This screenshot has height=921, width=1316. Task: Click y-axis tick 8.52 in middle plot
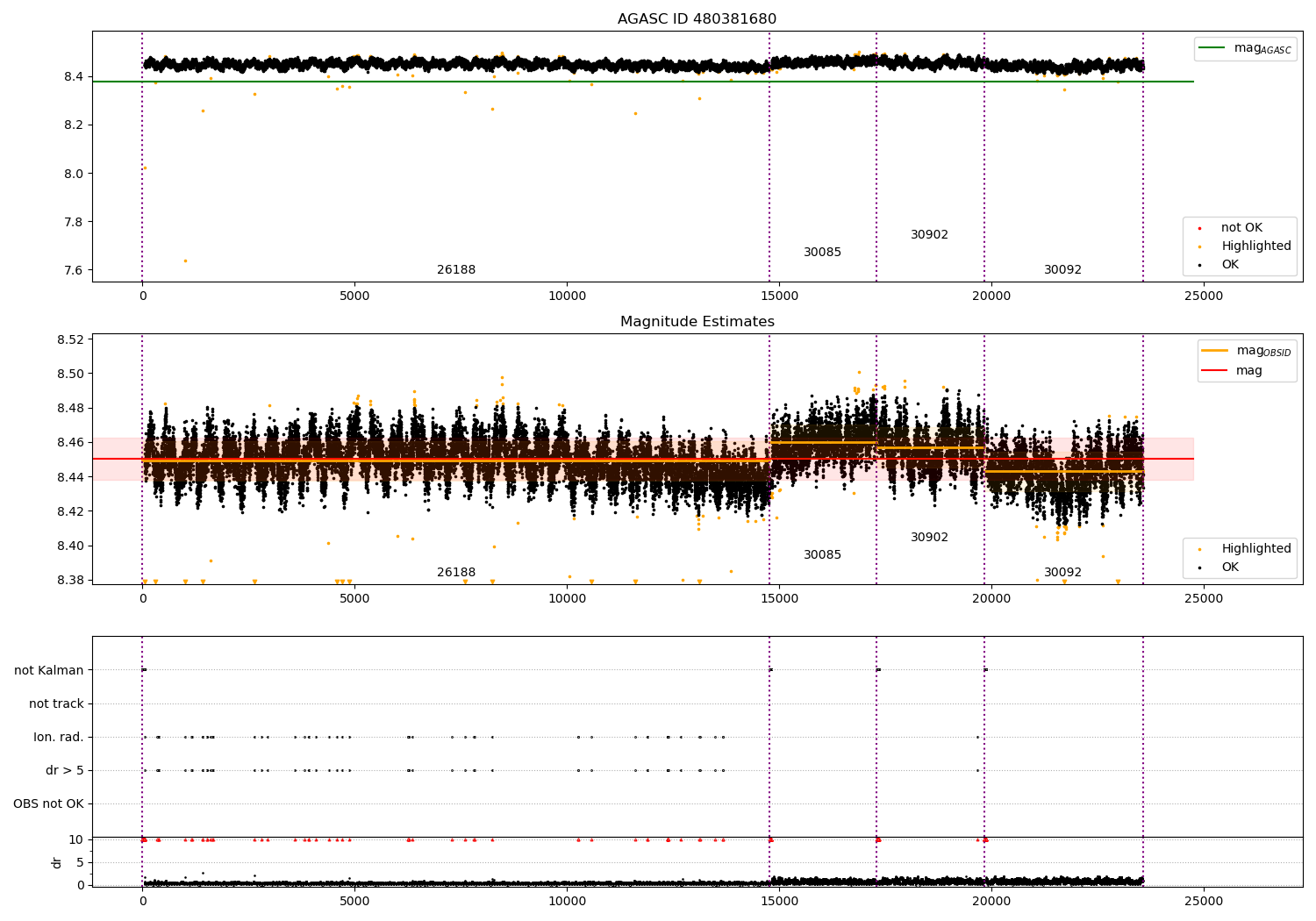coord(70,339)
